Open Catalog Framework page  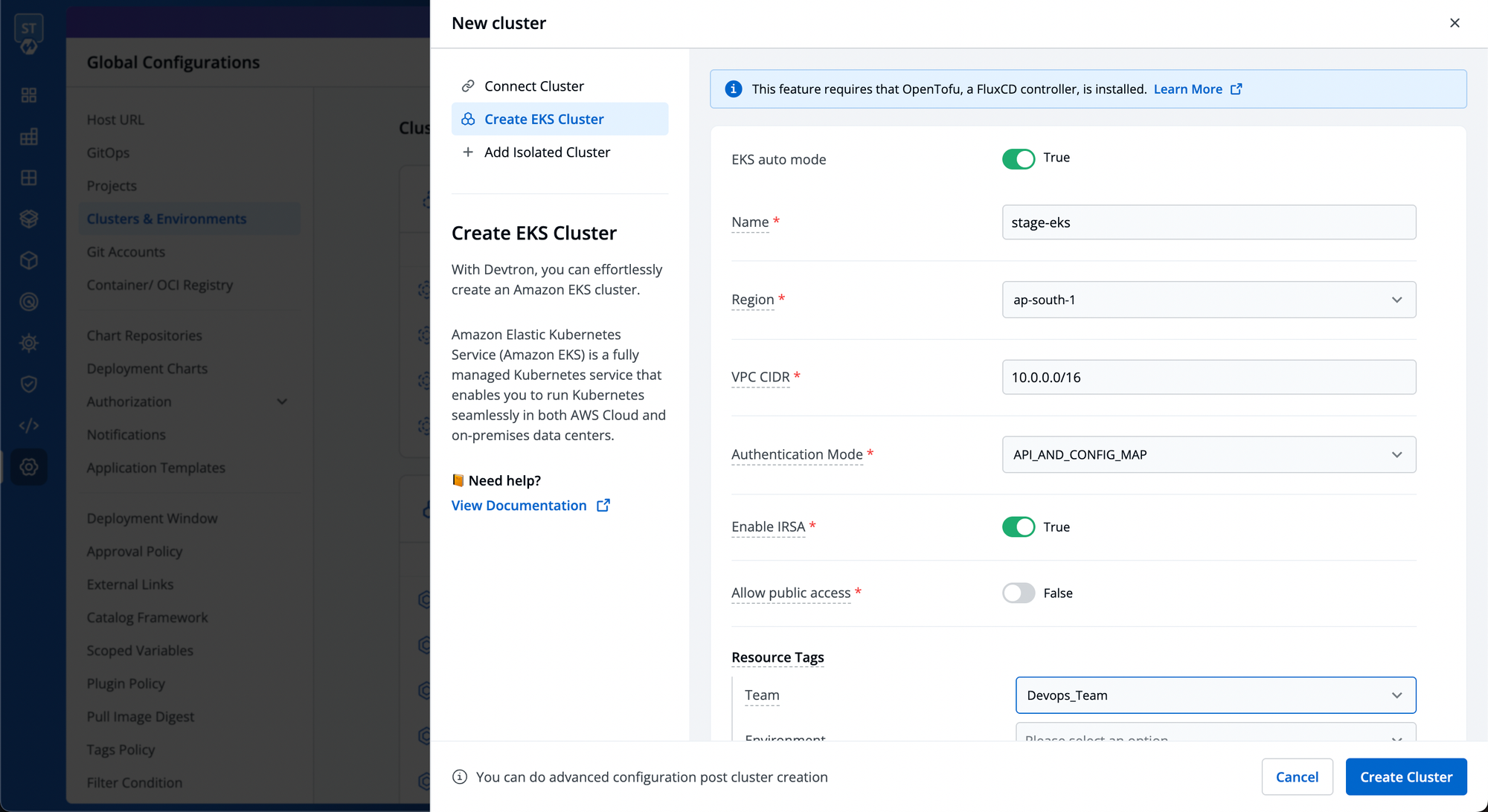pos(147,618)
